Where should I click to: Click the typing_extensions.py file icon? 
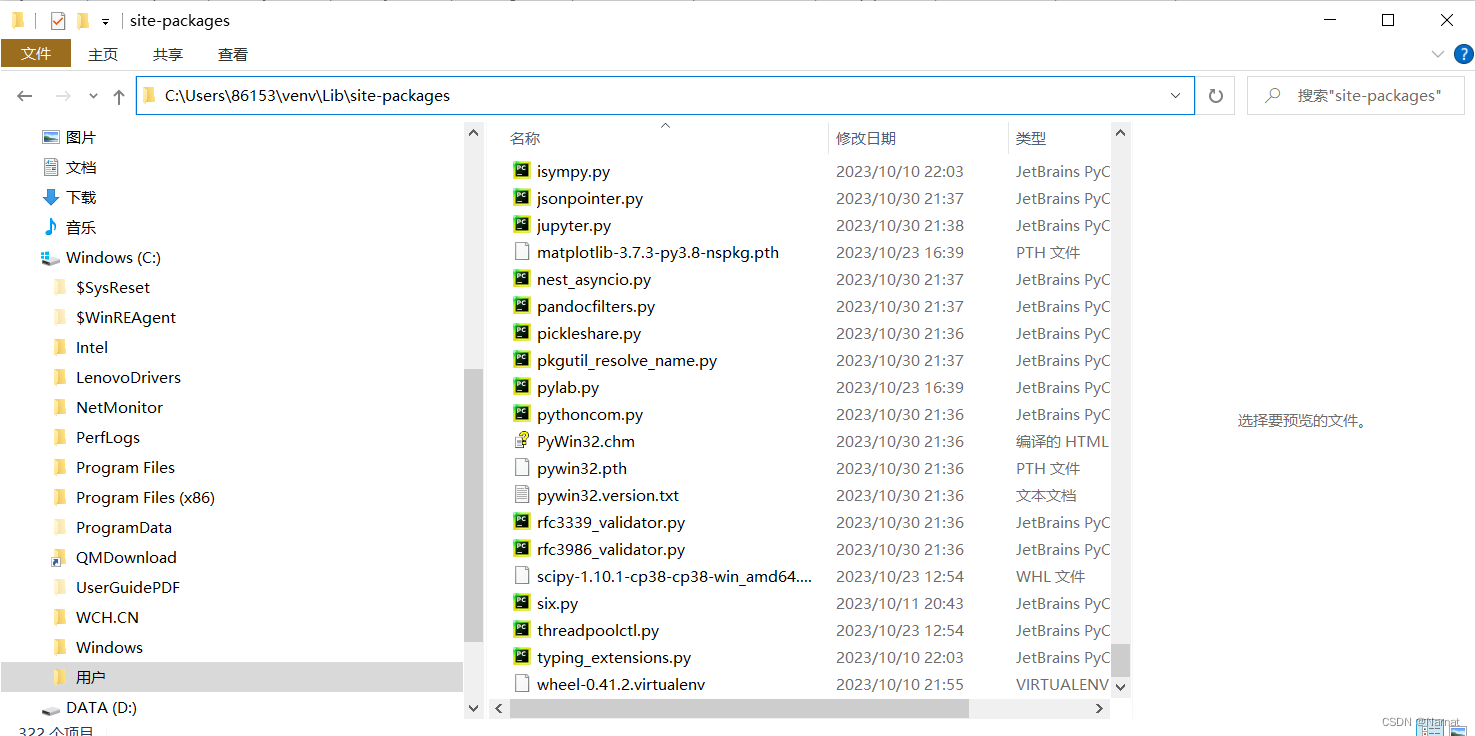[521, 657]
